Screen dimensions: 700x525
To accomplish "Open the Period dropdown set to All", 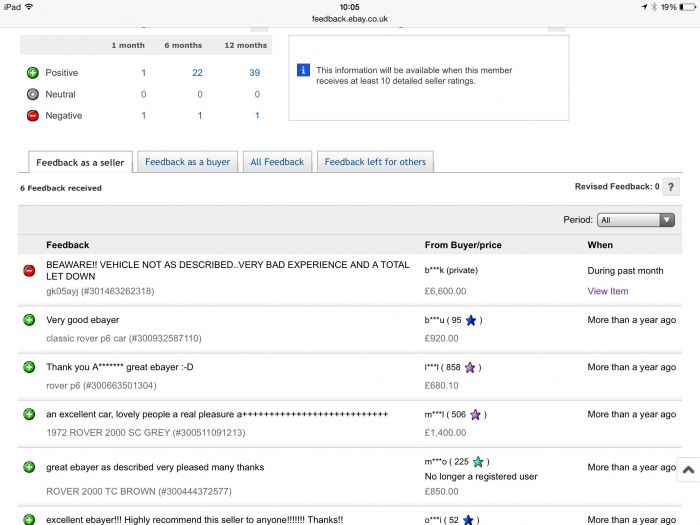I will pyautogui.click(x=636, y=220).
